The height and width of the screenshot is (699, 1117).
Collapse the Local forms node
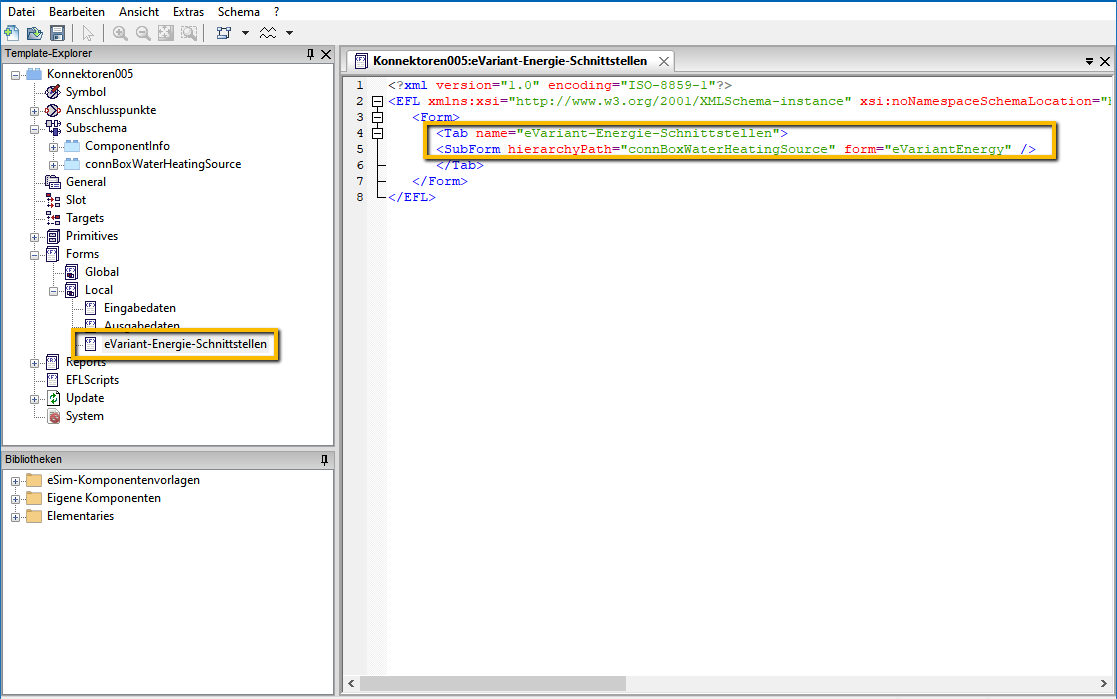tap(53, 291)
